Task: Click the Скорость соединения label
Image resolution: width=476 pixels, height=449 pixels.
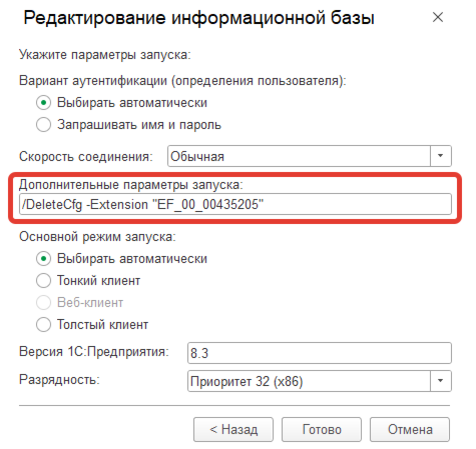Action: tap(86, 156)
